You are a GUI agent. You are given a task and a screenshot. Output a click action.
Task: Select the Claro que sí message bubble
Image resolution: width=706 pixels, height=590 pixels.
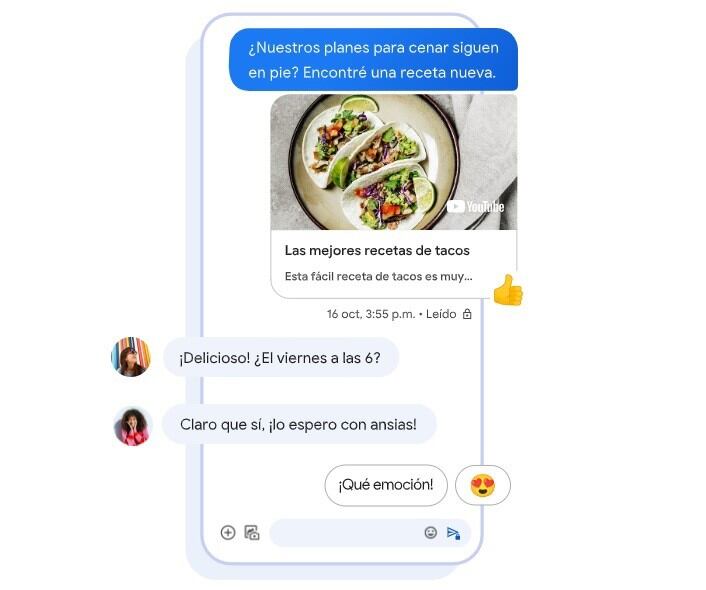(x=299, y=424)
